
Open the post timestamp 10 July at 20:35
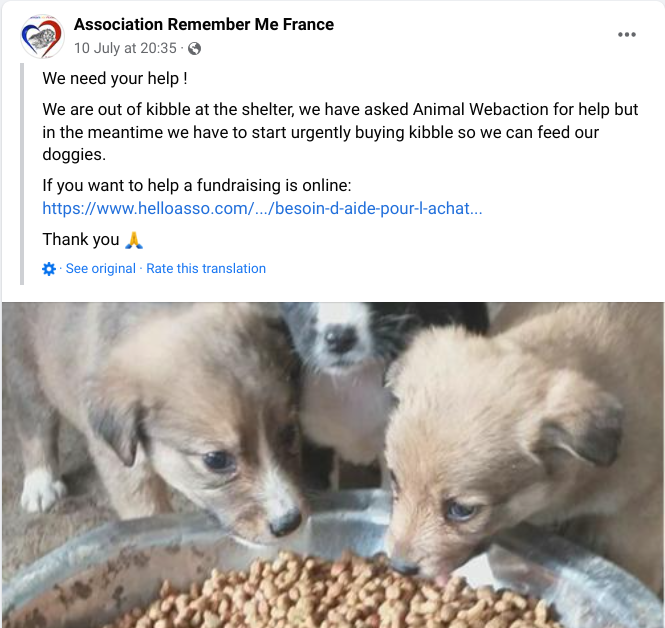point(125,48)
